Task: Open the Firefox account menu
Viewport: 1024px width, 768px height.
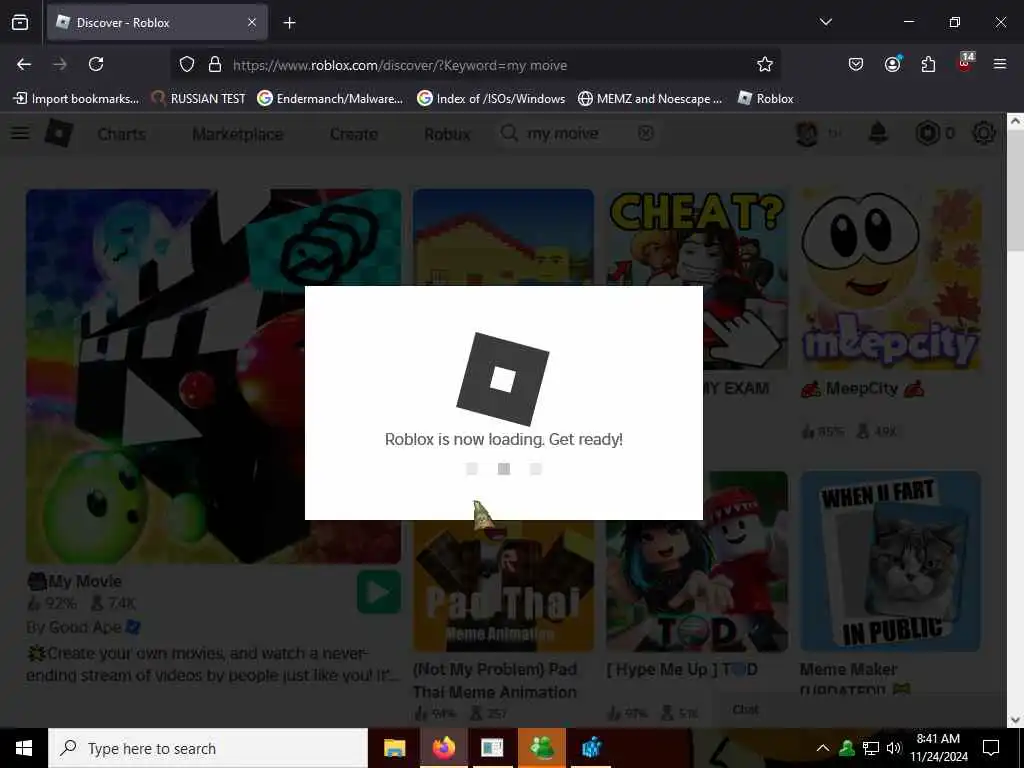Action: pos(892,64)
